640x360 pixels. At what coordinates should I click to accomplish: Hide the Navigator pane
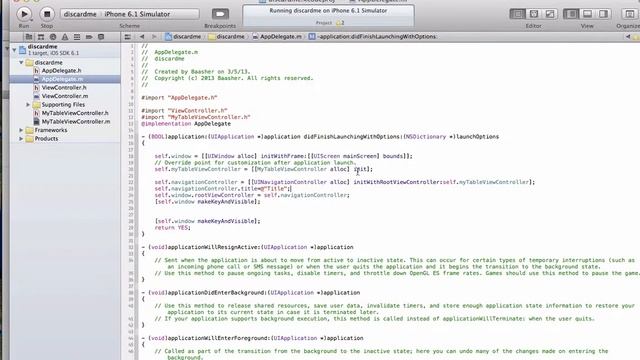[x=571, y=14]
